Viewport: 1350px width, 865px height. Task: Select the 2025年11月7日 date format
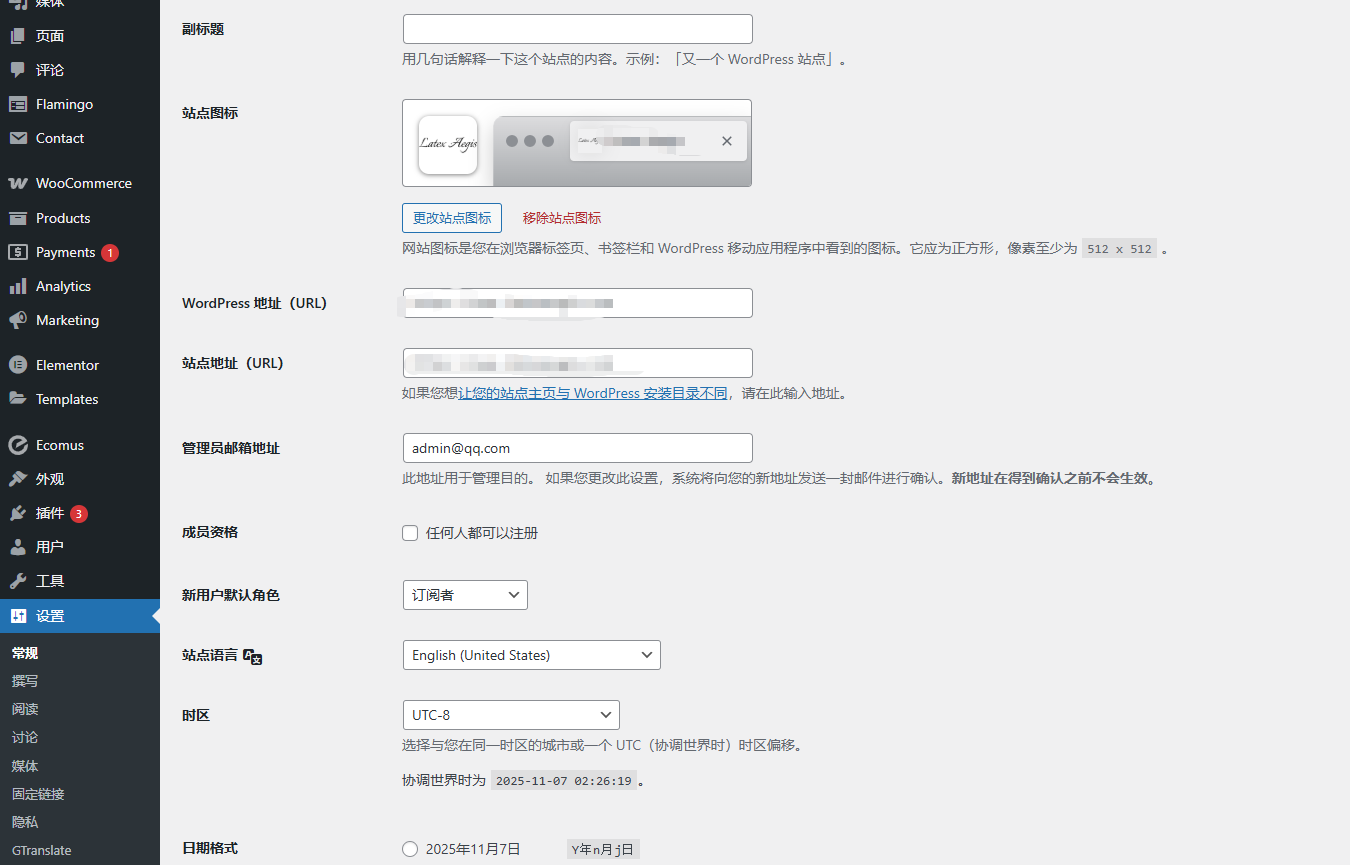410,849
